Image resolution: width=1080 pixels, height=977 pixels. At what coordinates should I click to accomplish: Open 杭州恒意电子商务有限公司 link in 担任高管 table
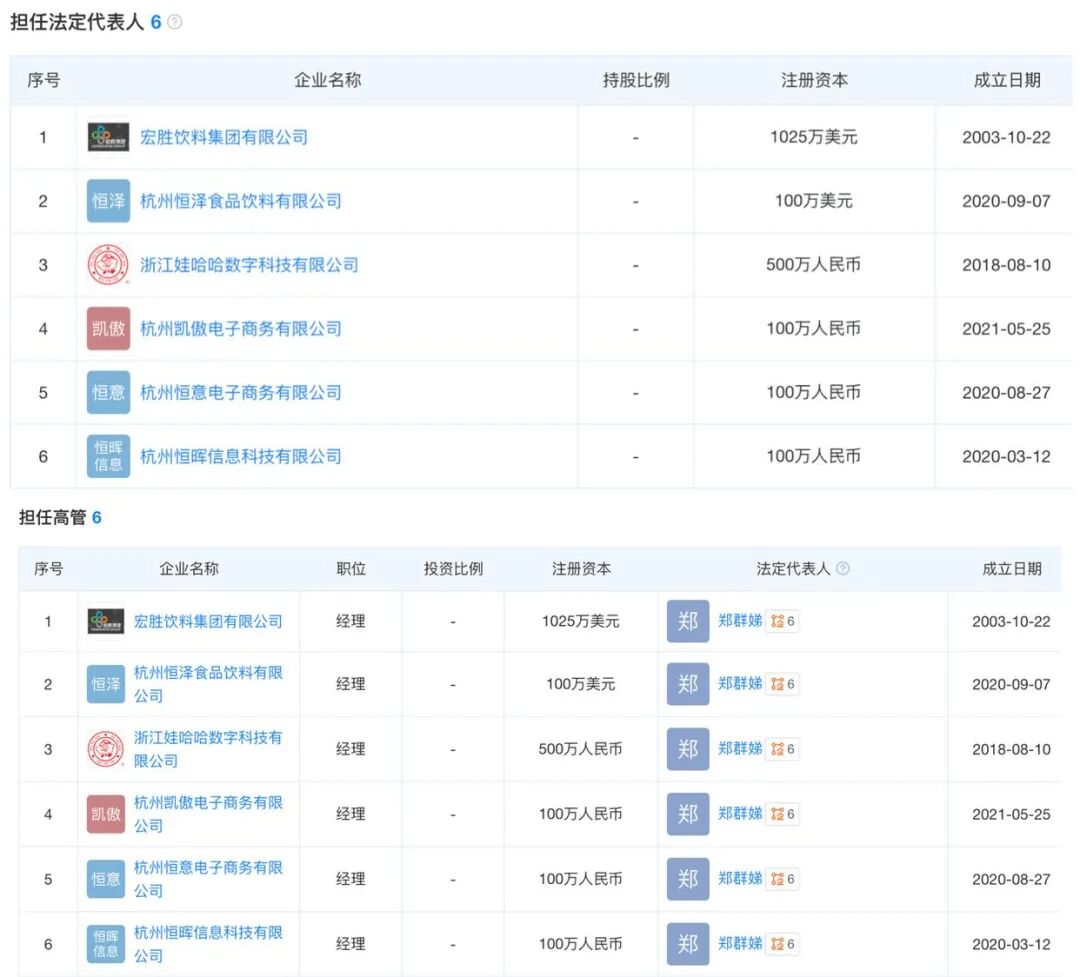(x=208, y=879)
